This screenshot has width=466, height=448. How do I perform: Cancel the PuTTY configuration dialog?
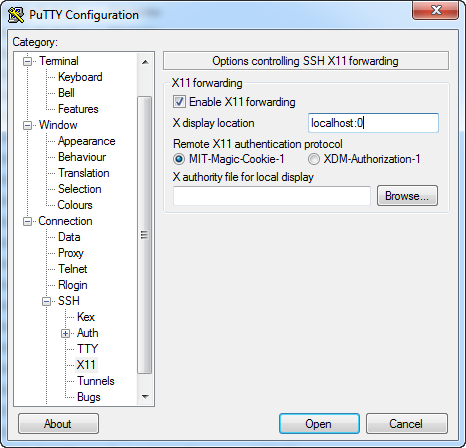(x=406, y=424)
